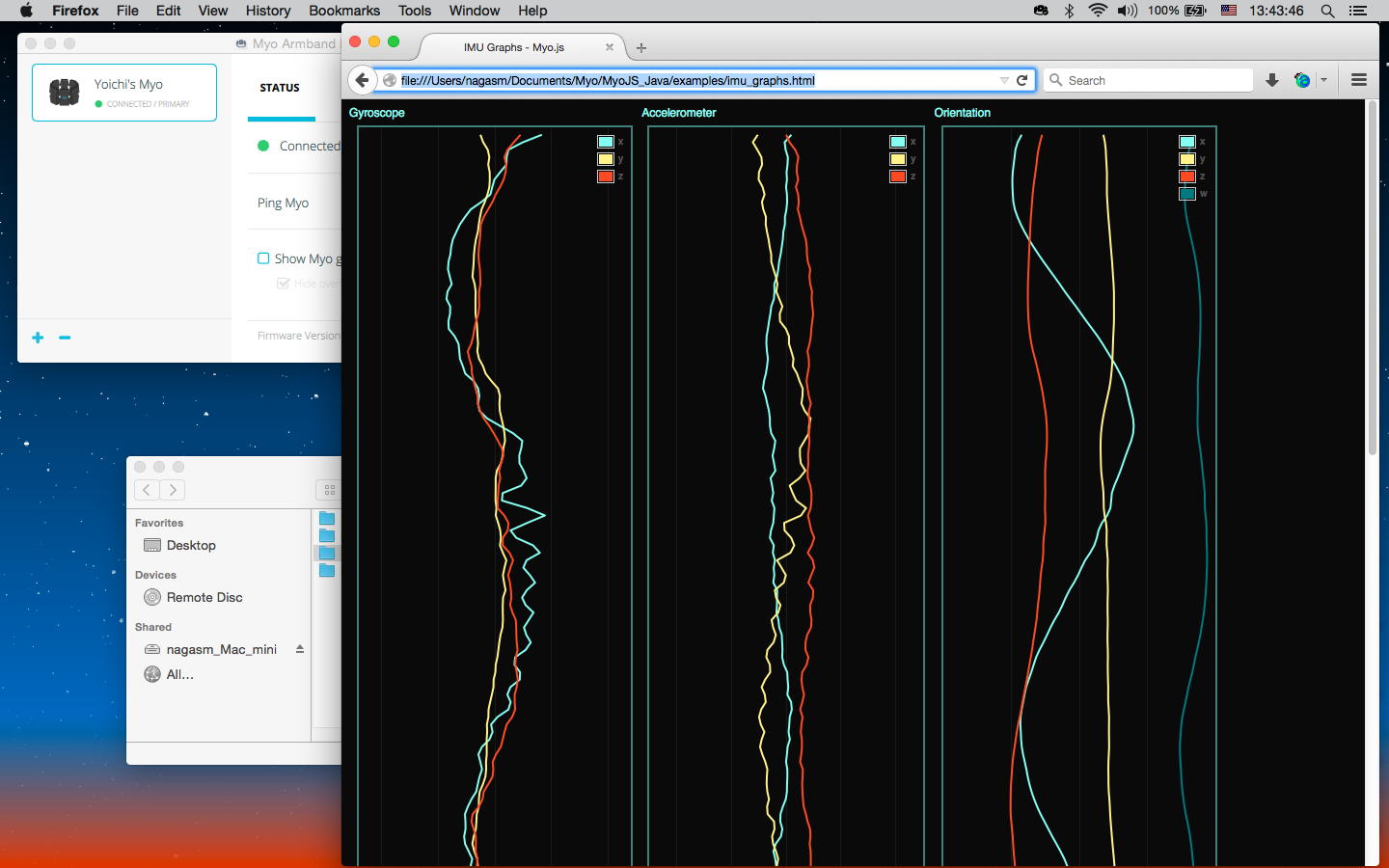The width and height of the screenshot is (1389, 868).
Task: Open the gamepad menu bar icon
Action: point(1041,11)
